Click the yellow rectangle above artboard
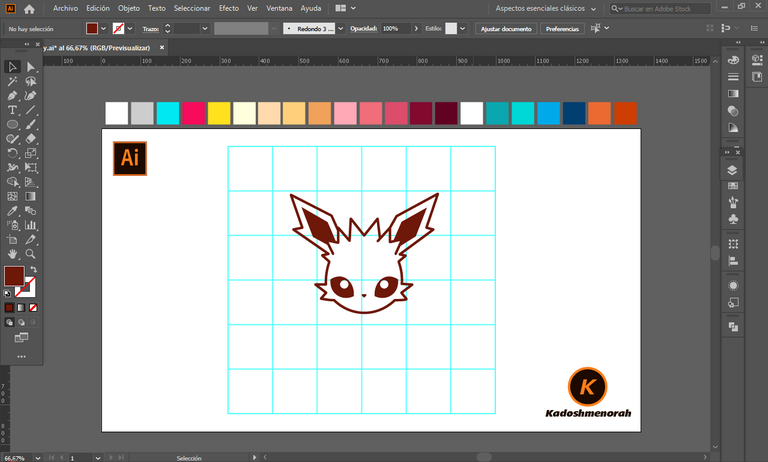The width and height of the screenshot is (768, 462). point(219,113)
